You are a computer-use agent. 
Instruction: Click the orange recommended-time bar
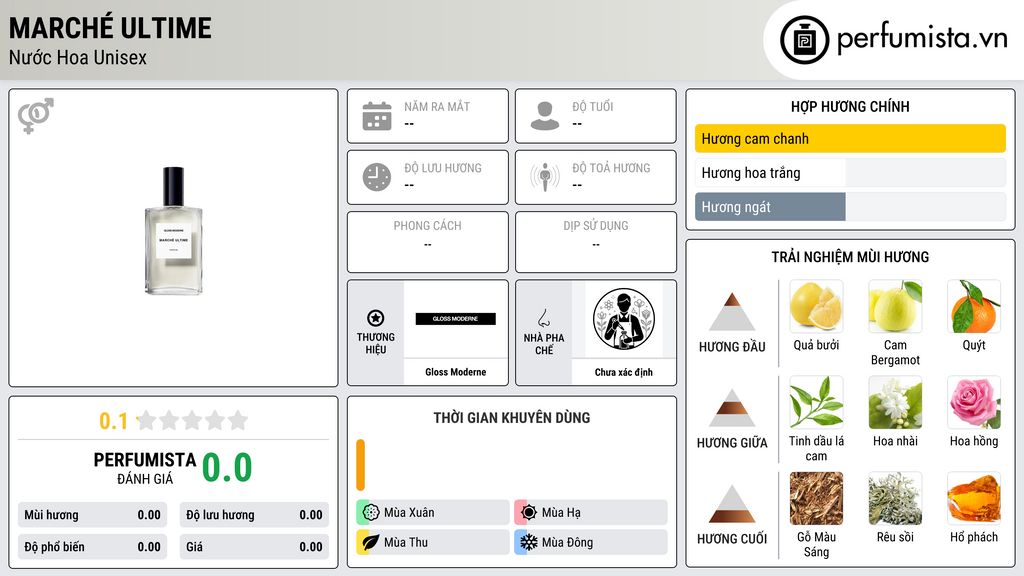point(360,465)
